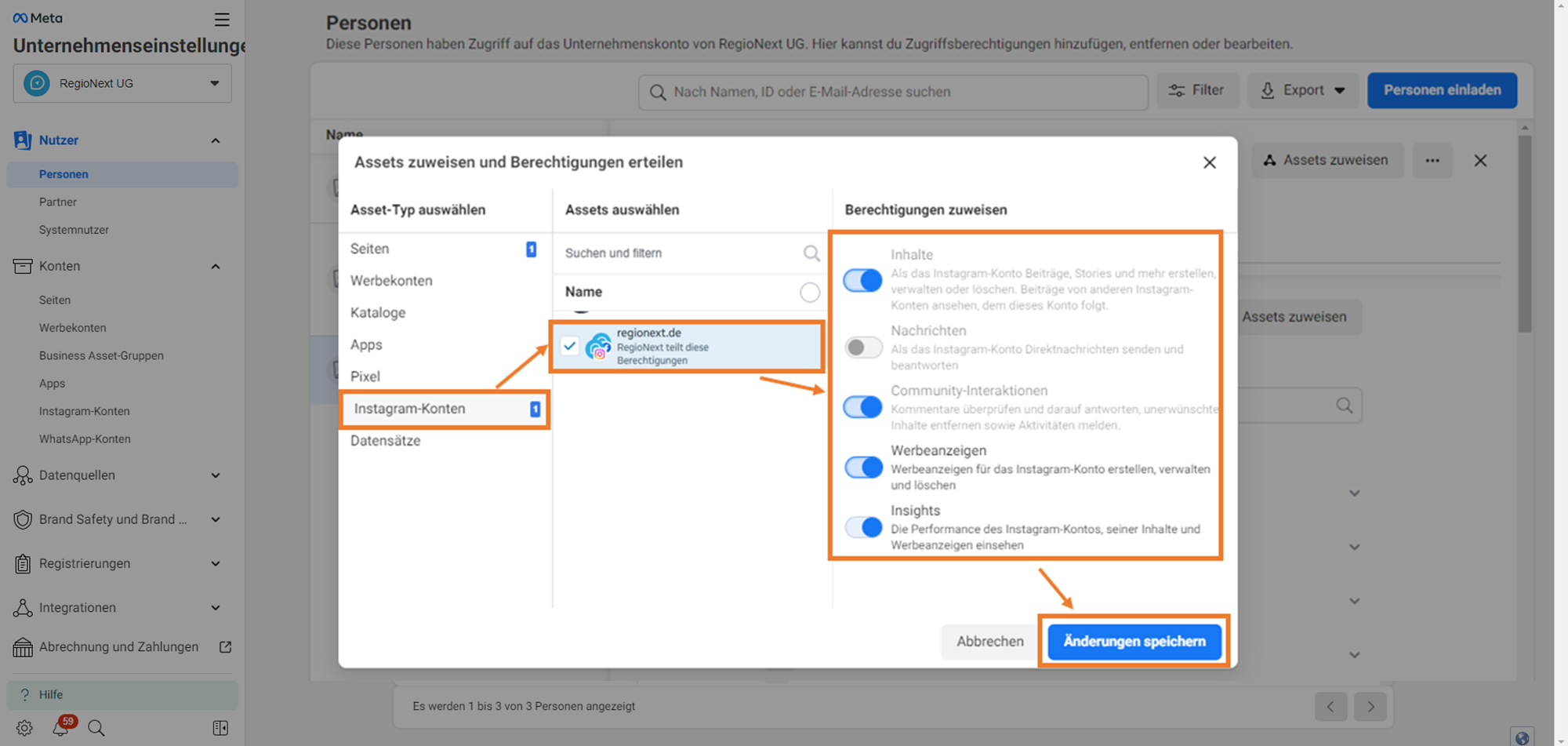Image resolution: width=1568 pixels, height=746 pixels.
Task: Open external link icon beside Abrechnung
Action: pos(225,647)
